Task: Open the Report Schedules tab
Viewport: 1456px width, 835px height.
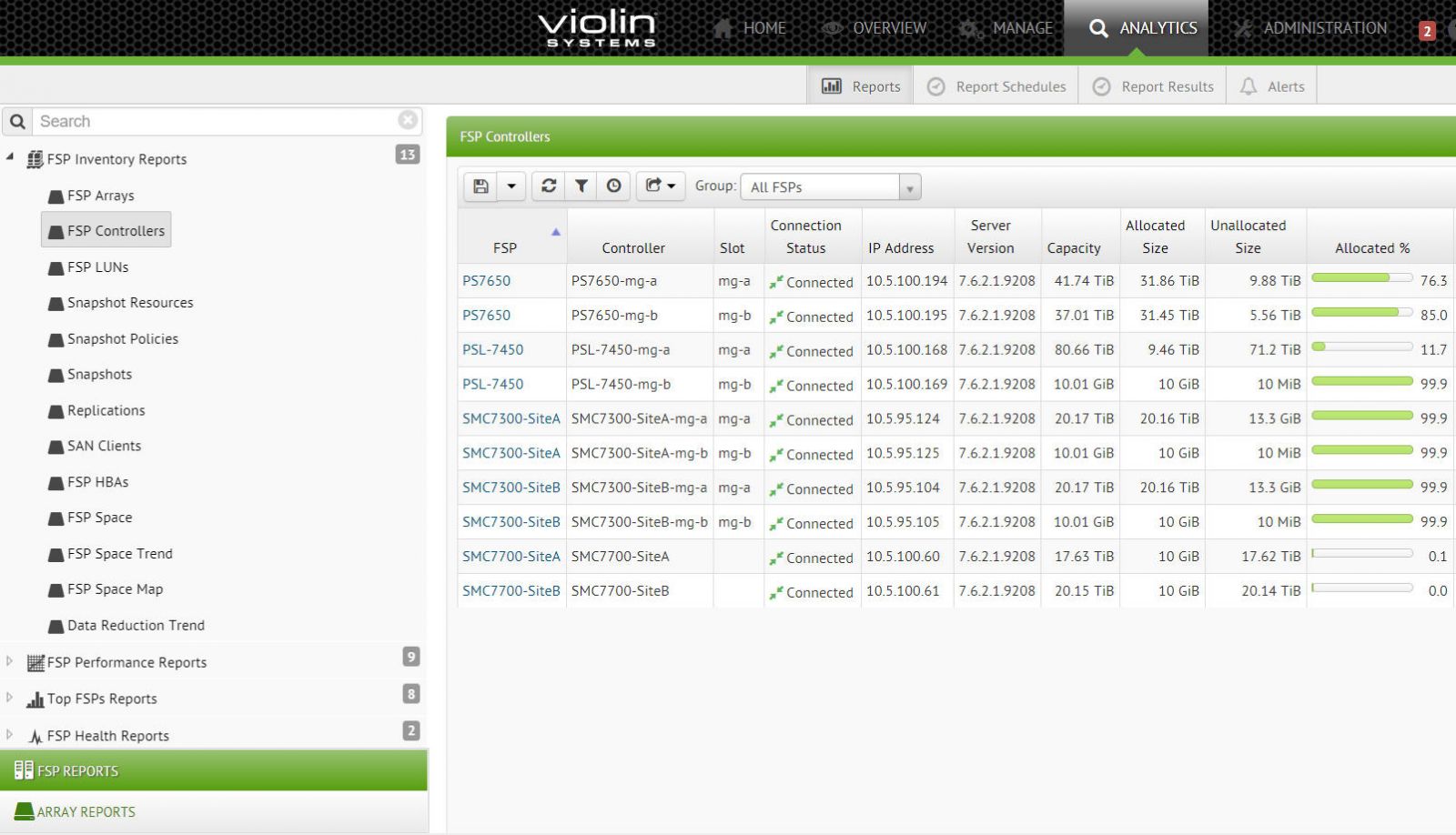Action: [x=996, y=86]
